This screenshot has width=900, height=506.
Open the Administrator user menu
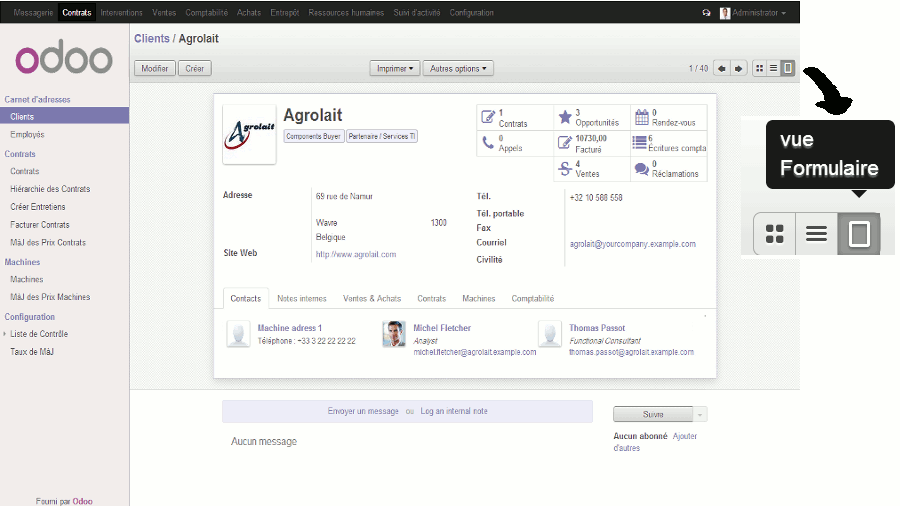(753, 13)
